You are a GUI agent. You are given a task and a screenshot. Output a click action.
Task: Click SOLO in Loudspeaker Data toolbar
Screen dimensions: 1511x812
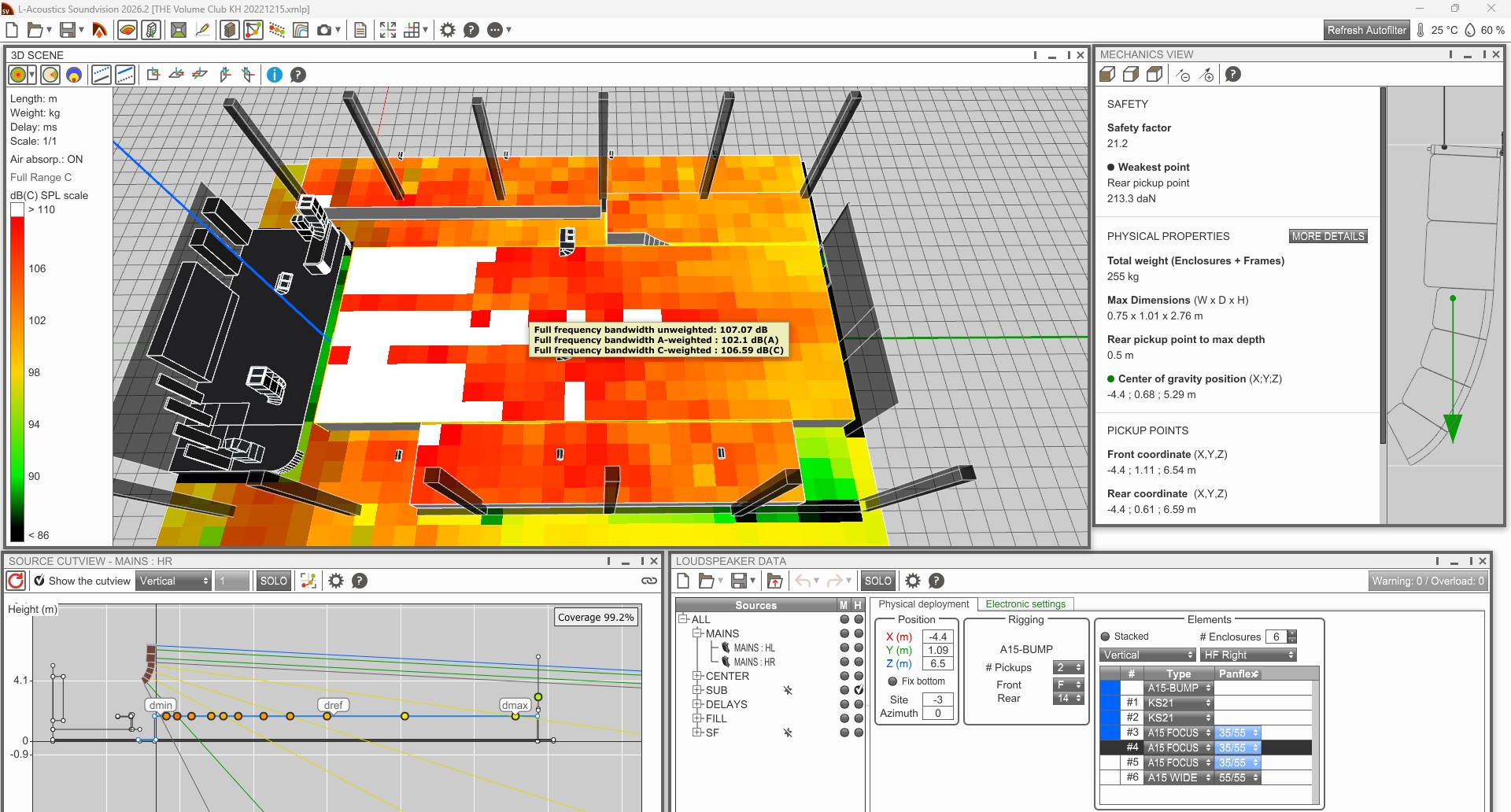(878, 581)
